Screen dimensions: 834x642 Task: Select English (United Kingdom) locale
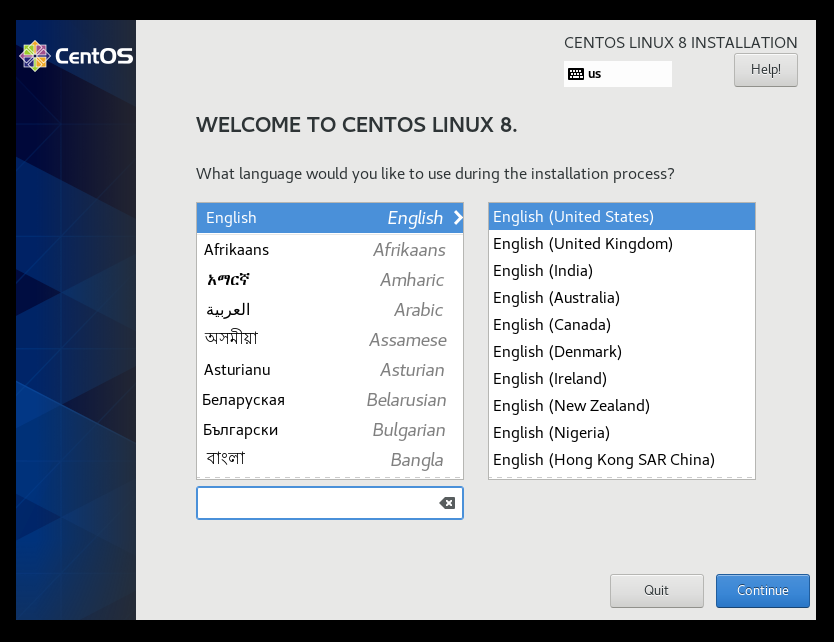[x=622, y=244]
